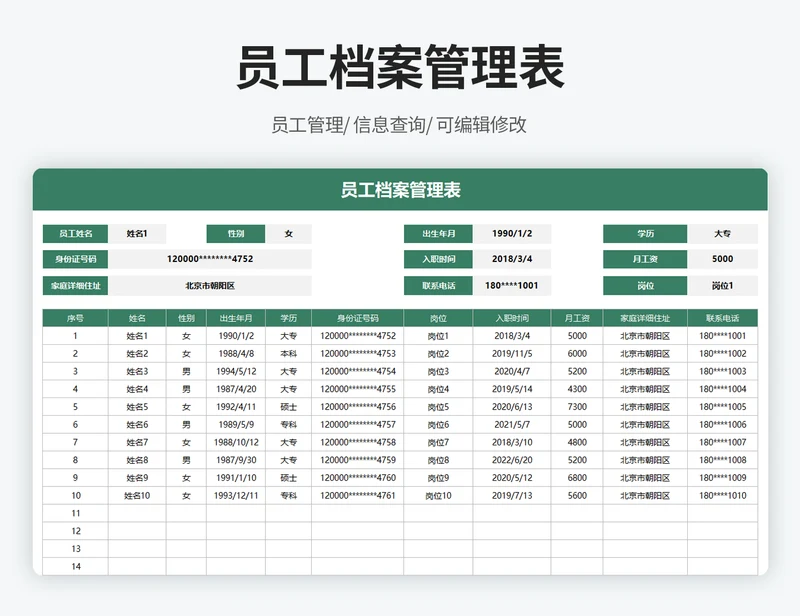Select gender cell in the 姓名4 row

coord(186,389)
